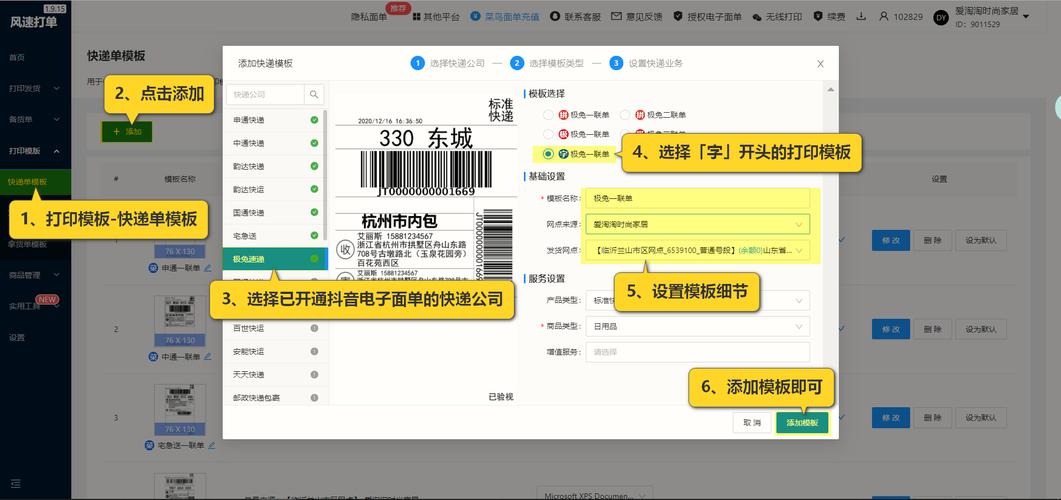Select 快递单模板 in sidebar
Viewport: 1061px width, 500px height.
(35, 182)
